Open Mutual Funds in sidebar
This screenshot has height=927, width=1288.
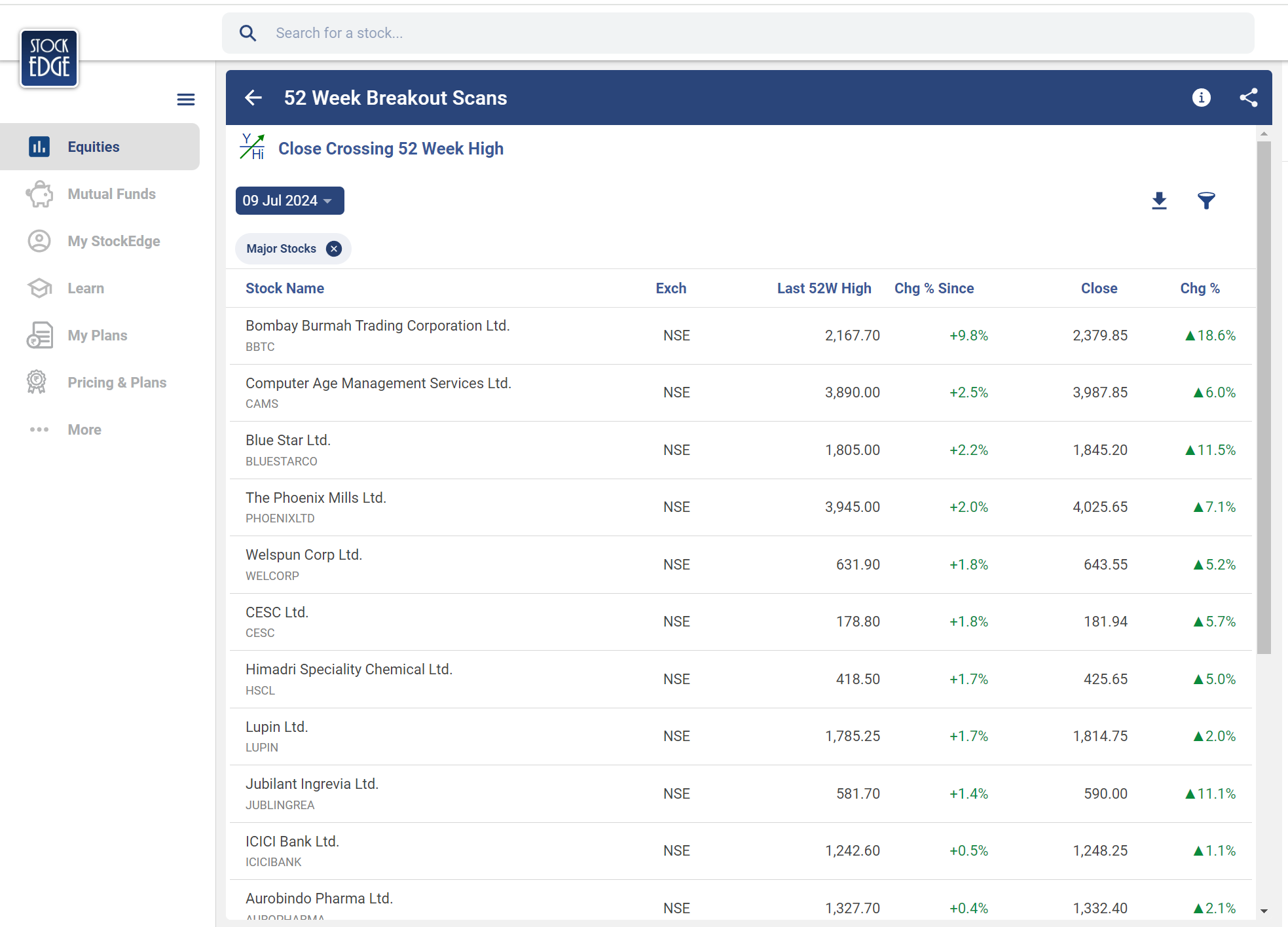click(x=111, y=194)
